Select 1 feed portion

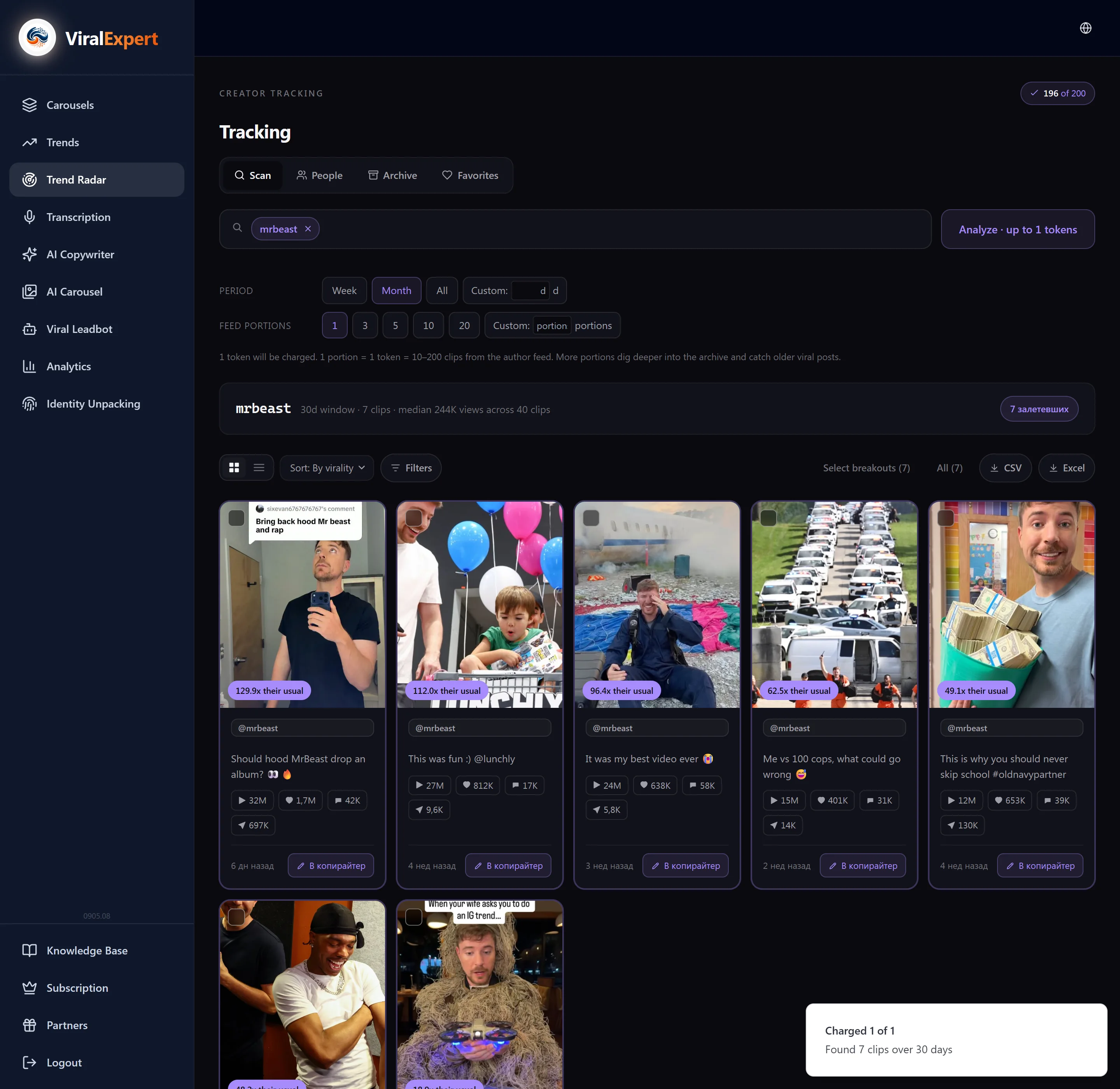[334, 326]
